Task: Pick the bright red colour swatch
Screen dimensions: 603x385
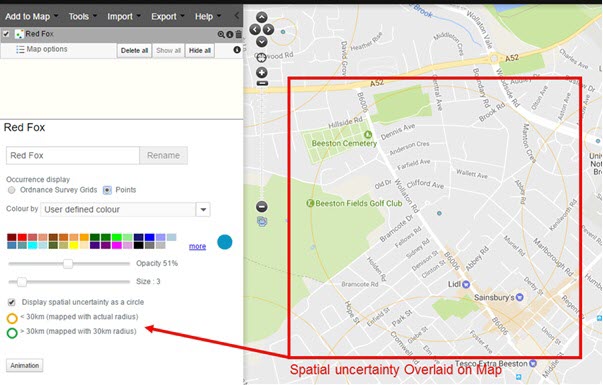Action: [x=22, y=237]
